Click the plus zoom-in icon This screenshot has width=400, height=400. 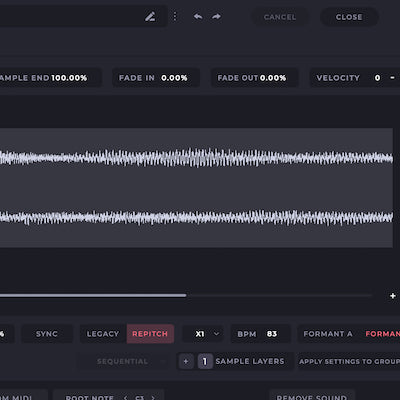click(x=393, y=296)
